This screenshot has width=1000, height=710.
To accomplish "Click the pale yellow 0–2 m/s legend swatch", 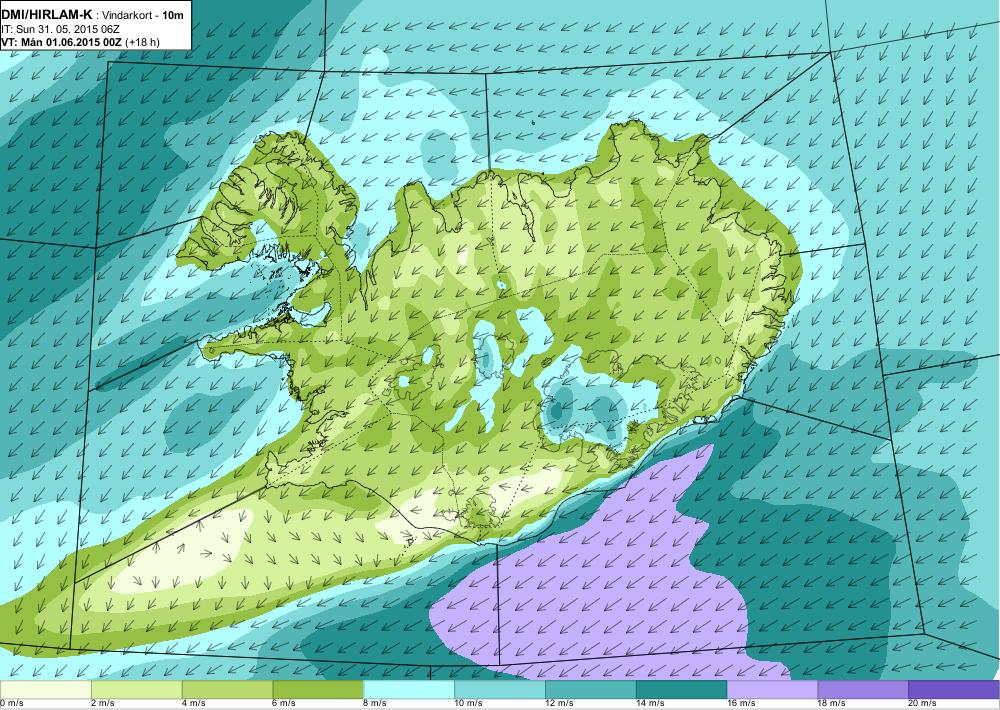I will click(46, 690).
